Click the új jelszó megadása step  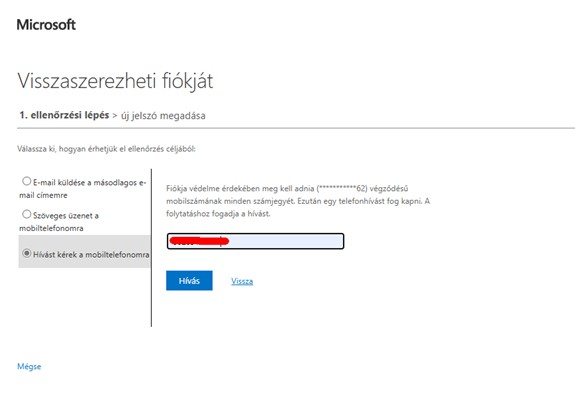pyautogui.click(x=163, y=116)
